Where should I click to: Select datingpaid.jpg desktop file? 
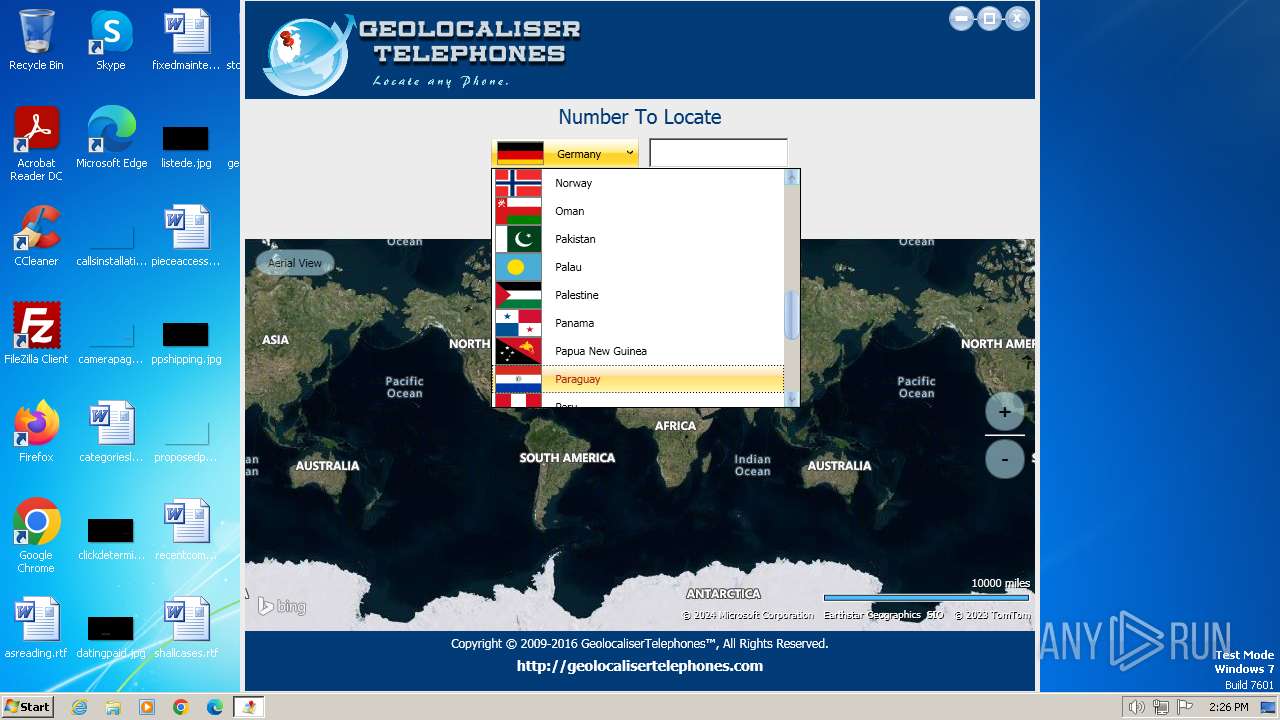(111, 636)
